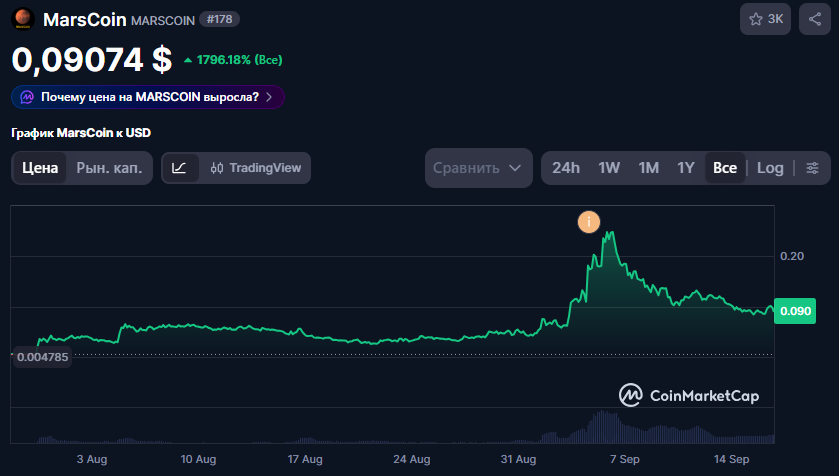
Task: Set chart range to 1Y
Action: tap(685, 168)
